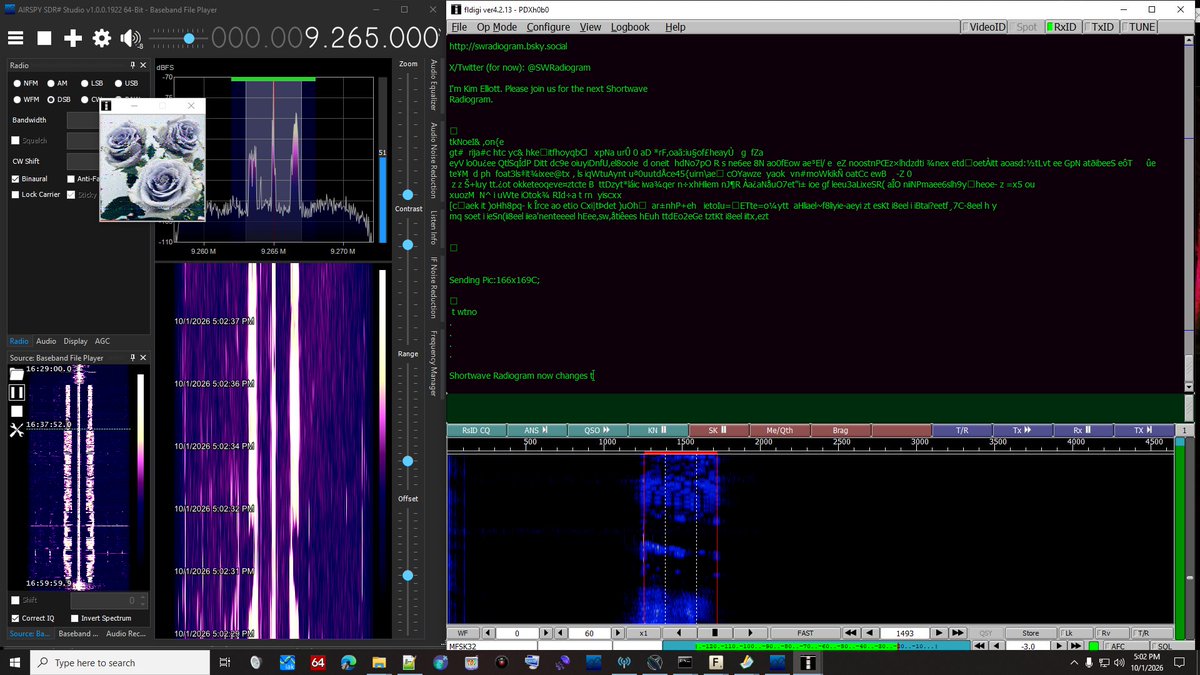This screenshot has width=1200, height=675.
Task: Toggle the VideoID button in fldigi
Action: pos(984,27)
